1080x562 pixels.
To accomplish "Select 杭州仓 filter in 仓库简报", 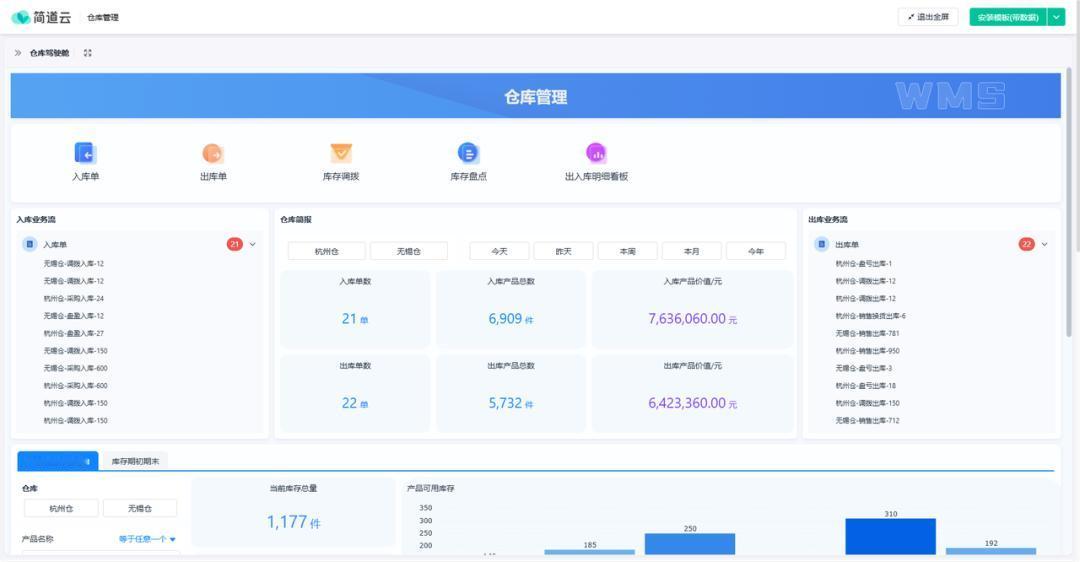I will 326,251.
